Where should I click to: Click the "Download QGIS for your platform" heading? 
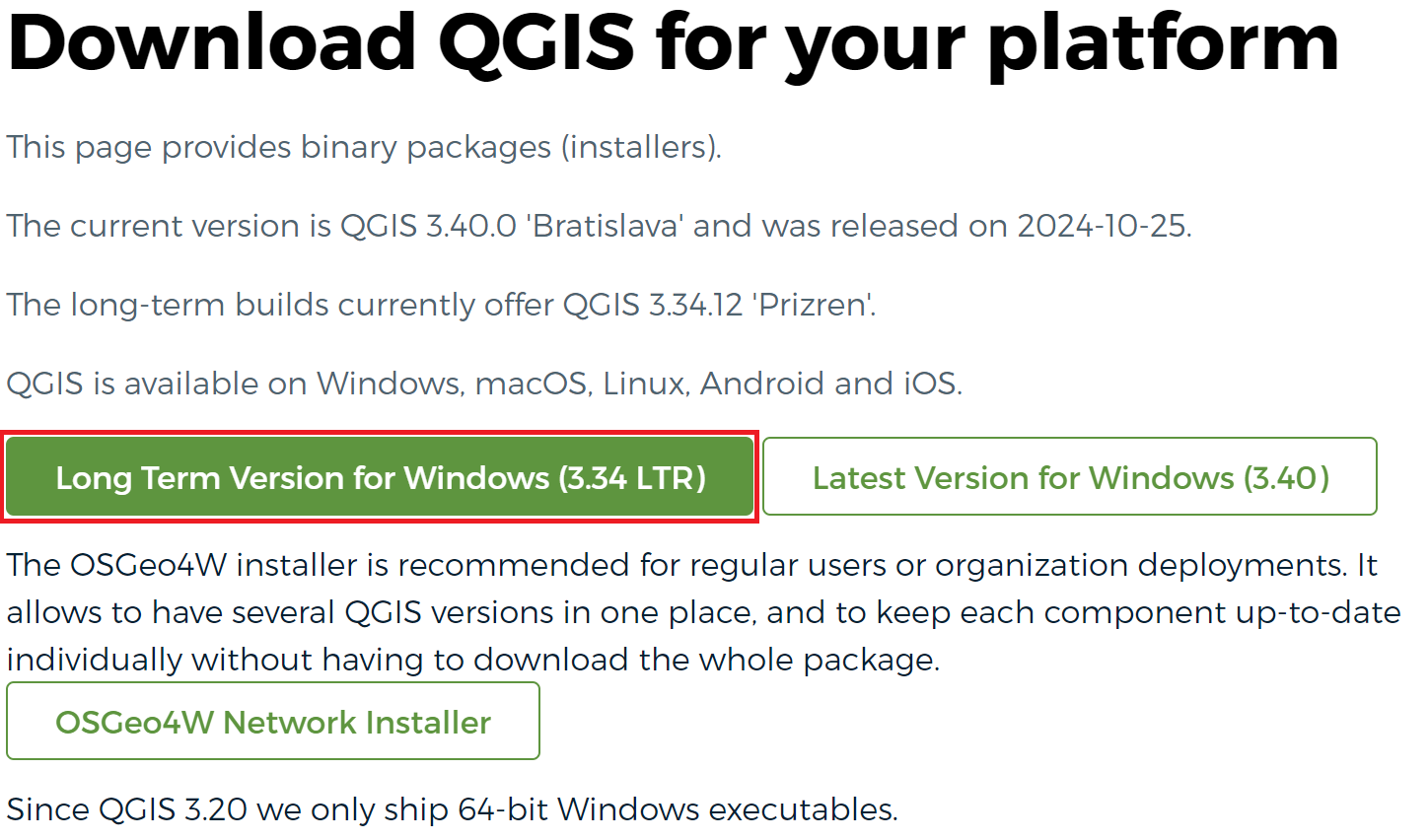pos(673,43)
